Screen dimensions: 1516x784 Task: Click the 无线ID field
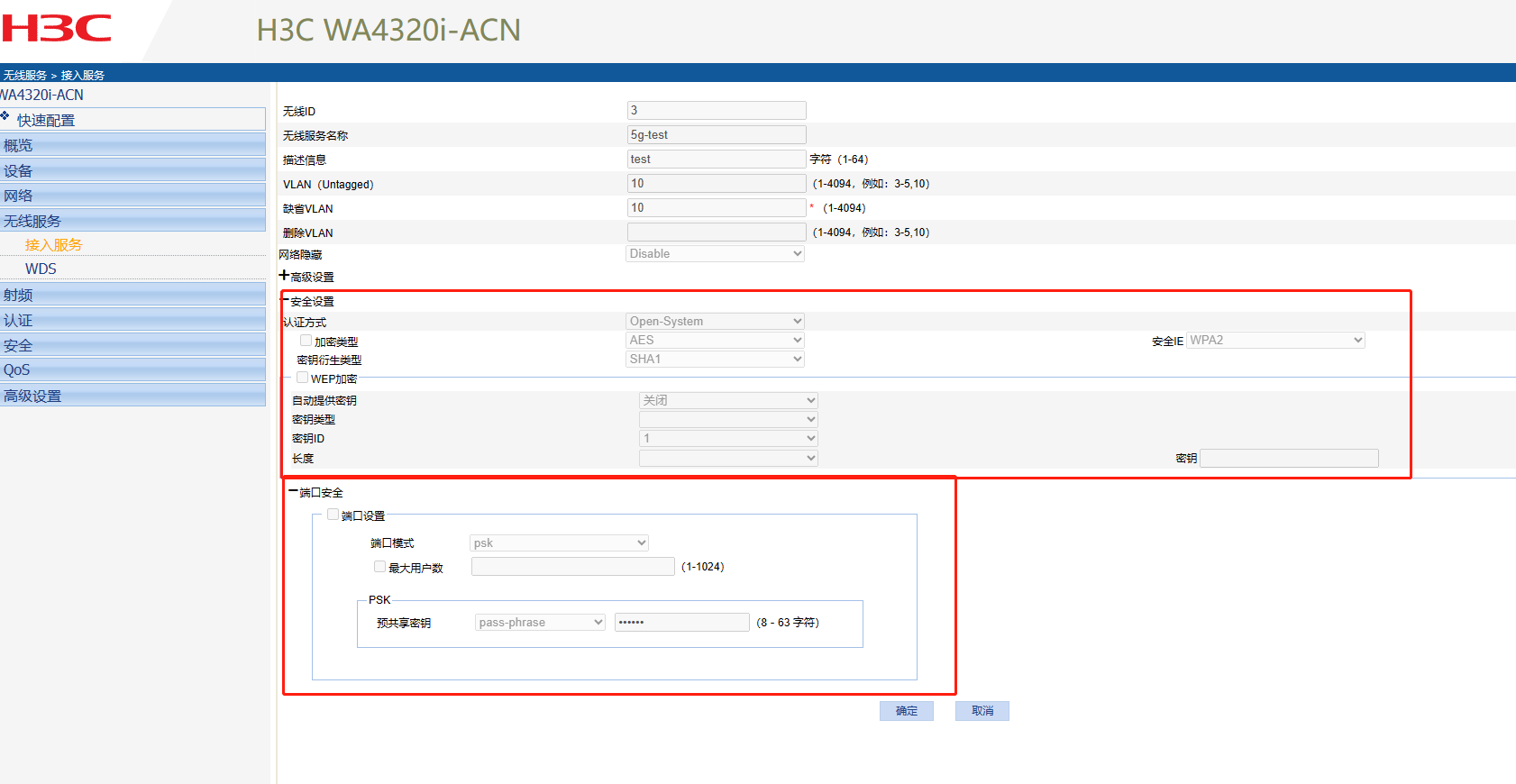click(717, 111)
